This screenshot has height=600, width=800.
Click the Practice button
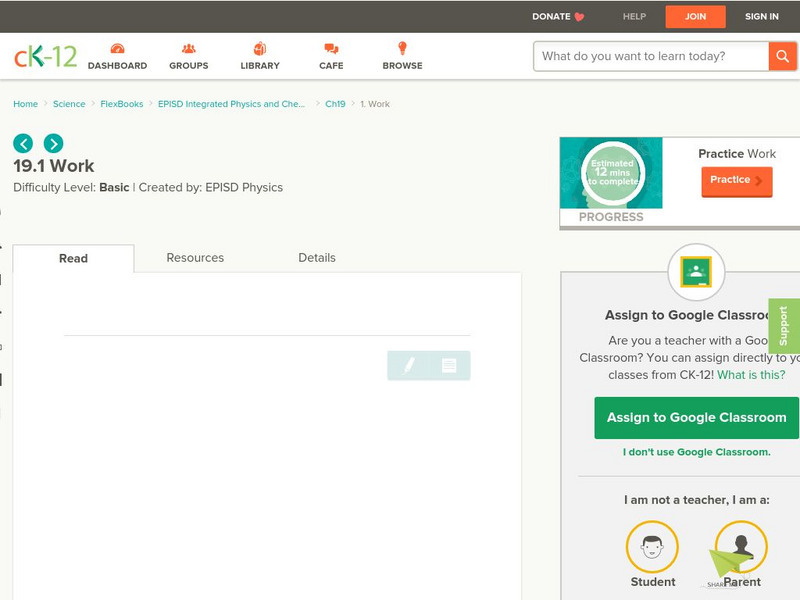tap(737, 181)
